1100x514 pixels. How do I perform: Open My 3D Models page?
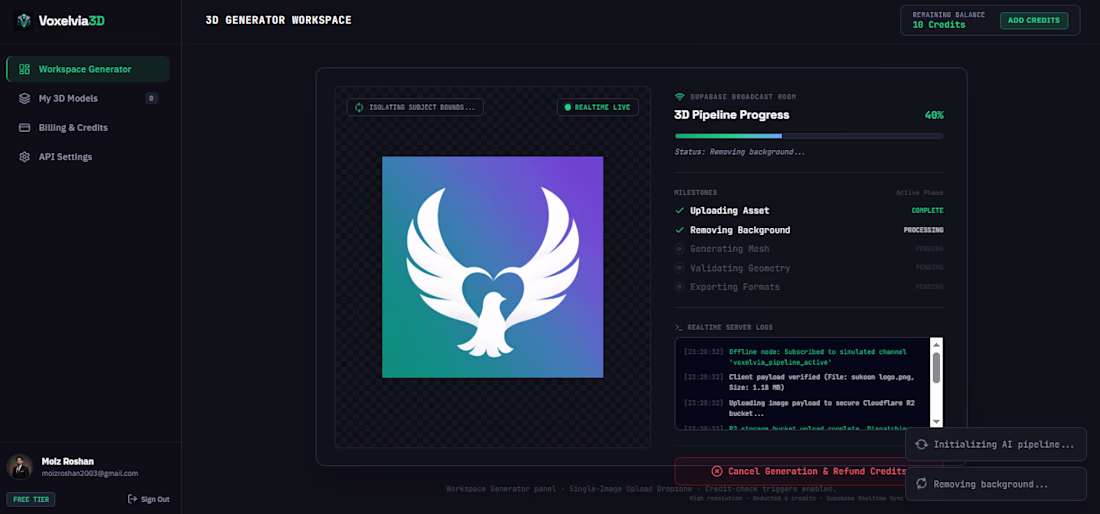pos(88,98)
